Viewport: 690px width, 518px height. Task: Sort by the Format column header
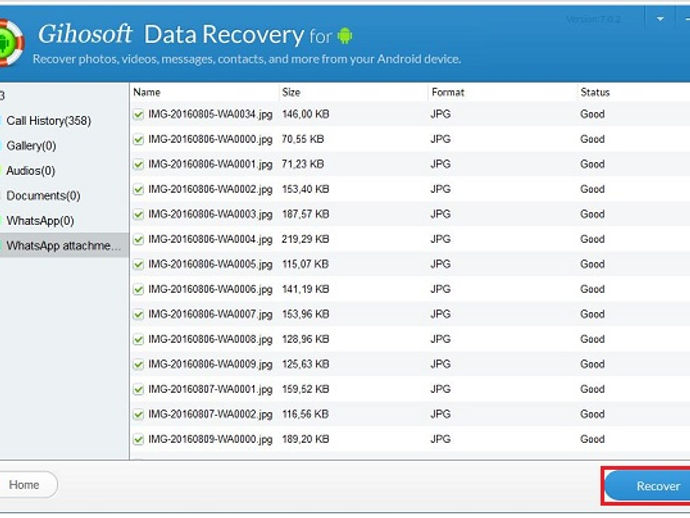point(448,92)
